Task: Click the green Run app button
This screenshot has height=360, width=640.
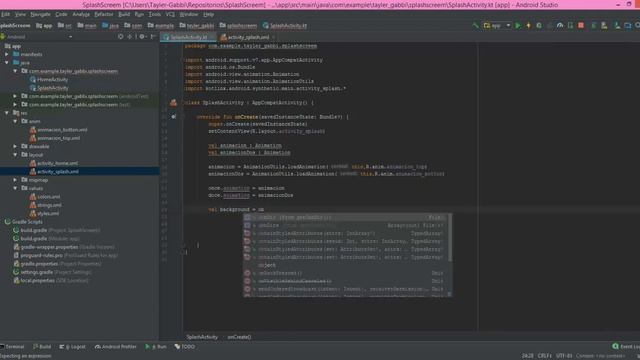Action: 518,25
